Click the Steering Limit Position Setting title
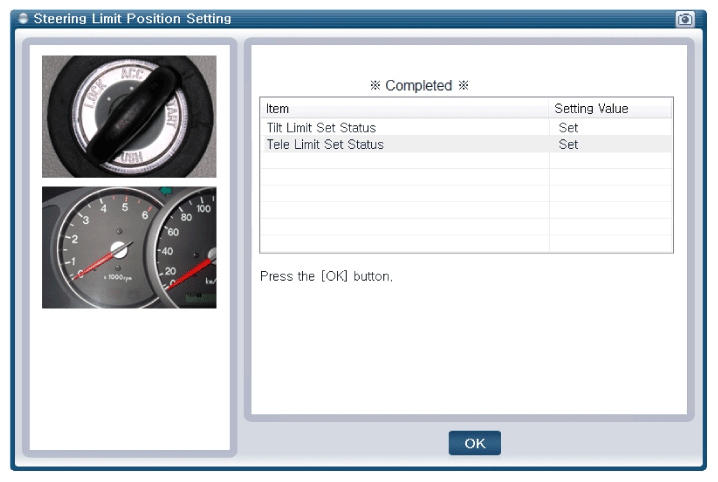Viewport: 718px width, 482px height. 132,19
